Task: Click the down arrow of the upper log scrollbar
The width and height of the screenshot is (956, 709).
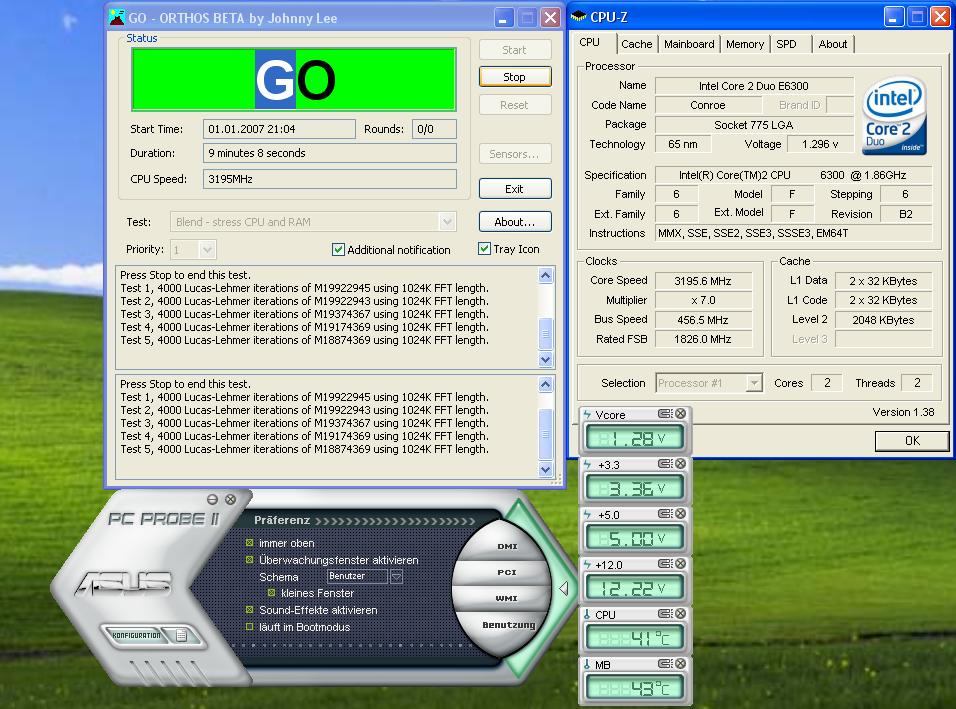Action: pyautogui.click(x=546, y=360)
